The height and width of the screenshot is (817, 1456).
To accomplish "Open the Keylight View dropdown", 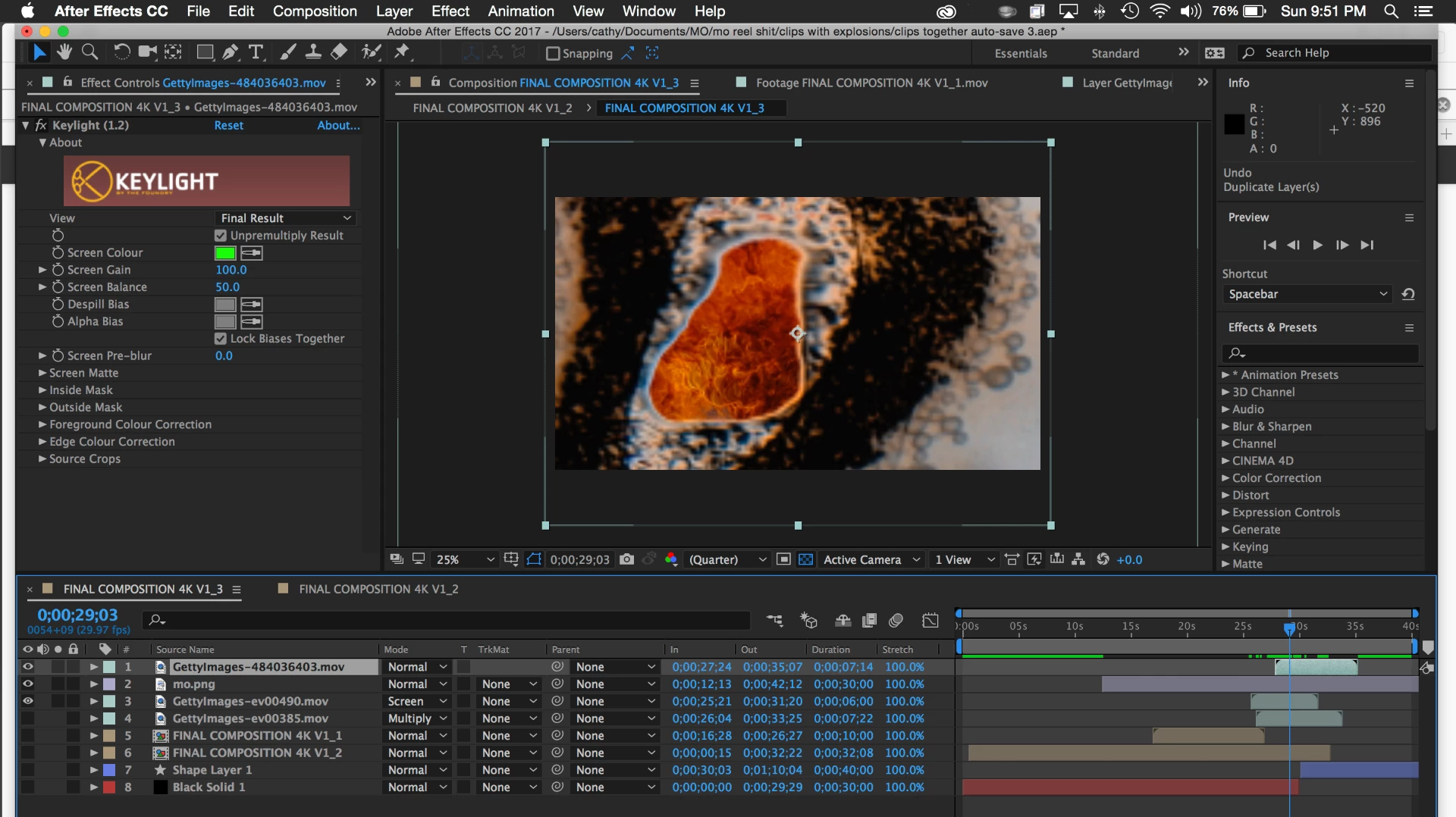I will [286, 218].
